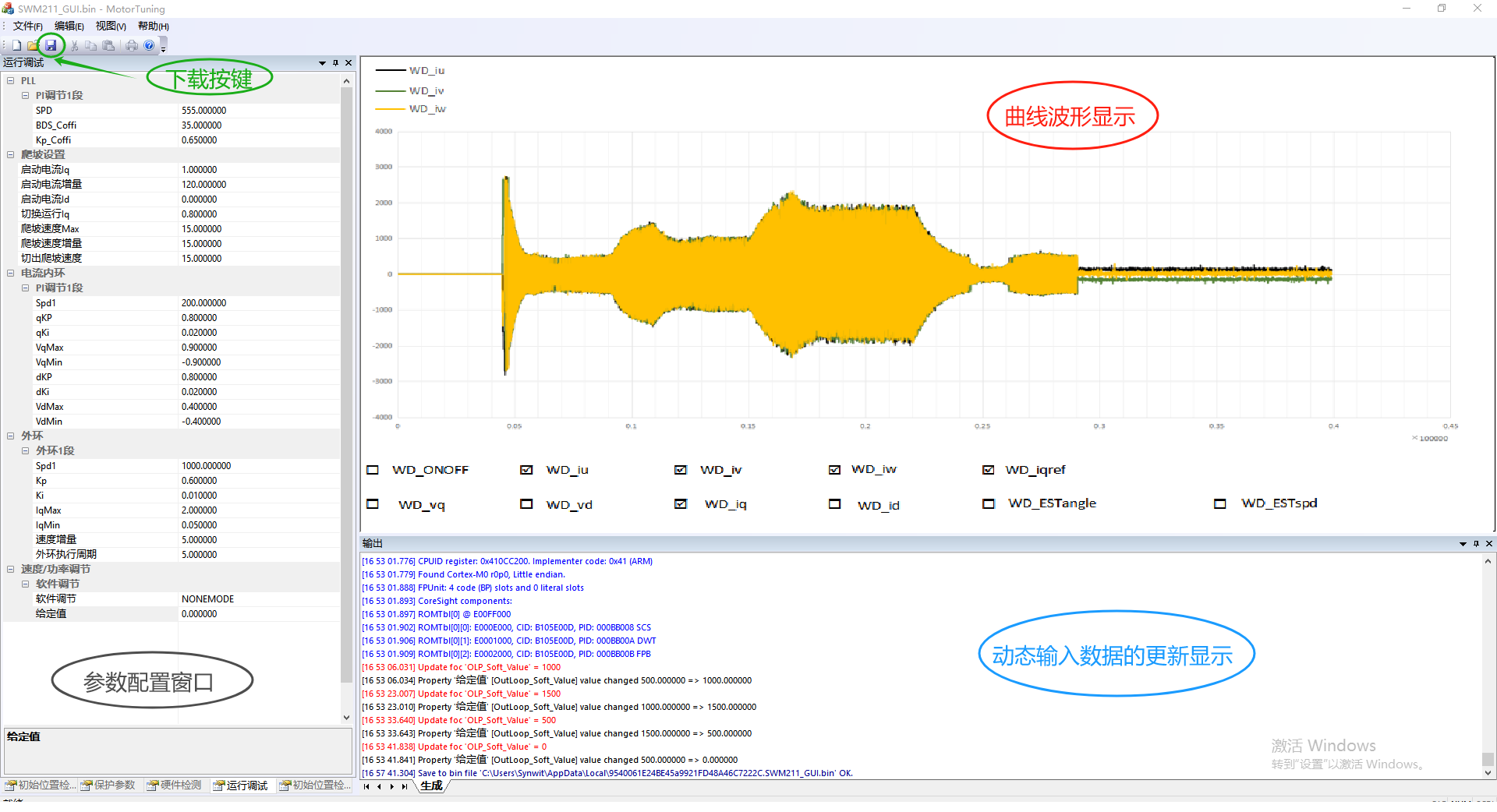Click the open folder toolbar icon

33,45
